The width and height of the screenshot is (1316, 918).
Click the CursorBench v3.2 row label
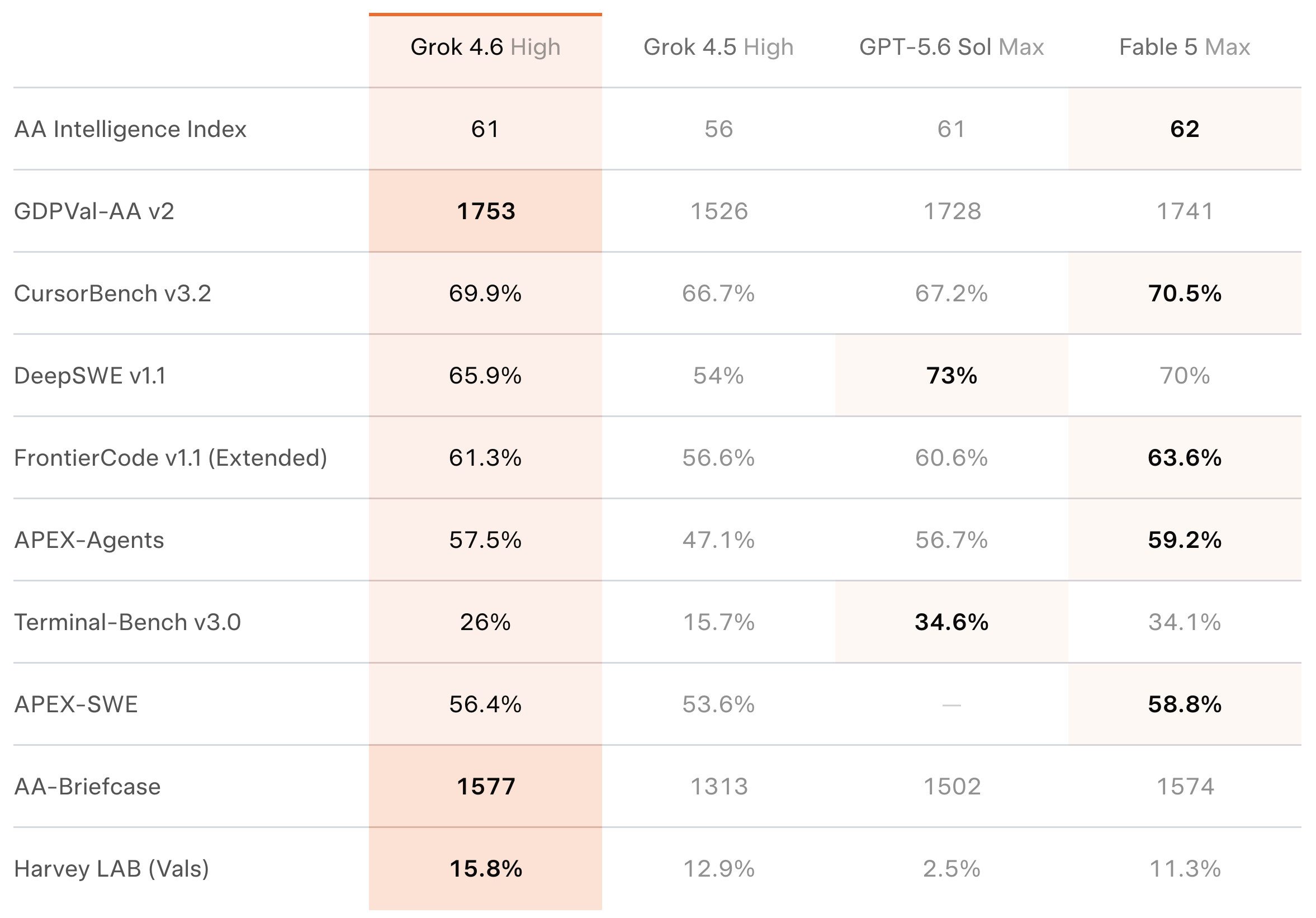[x=112, y=294]
